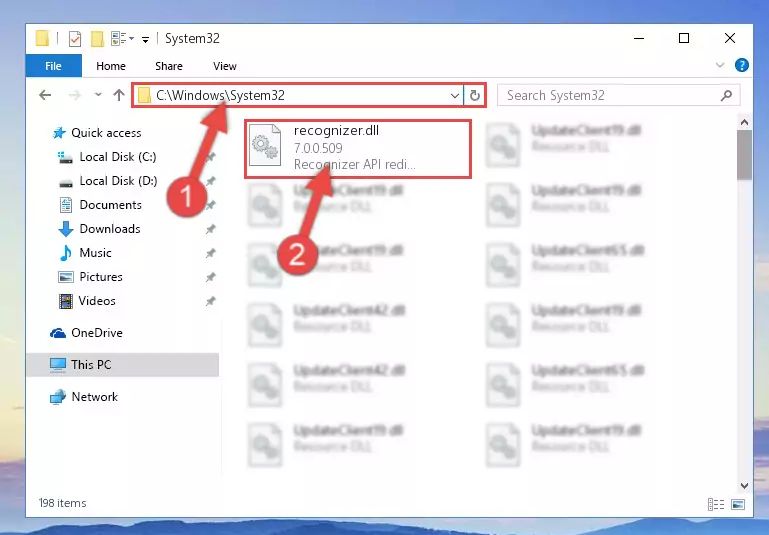Go back with the Back arrow

(x=45, y=95)
